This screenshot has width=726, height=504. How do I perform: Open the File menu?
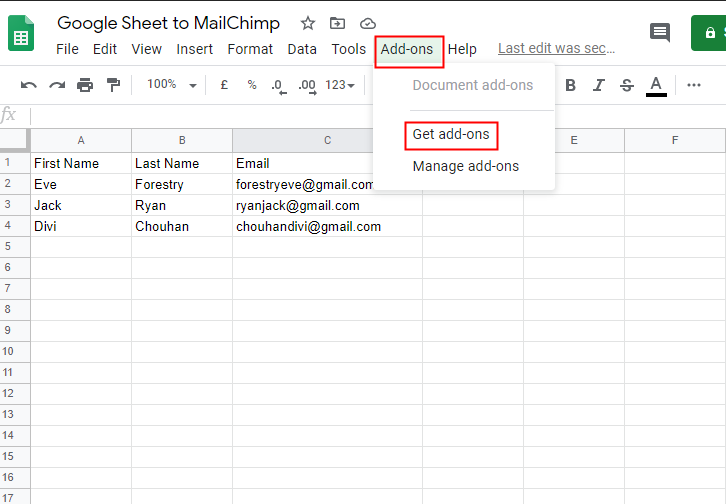pyautogui.click(x=67, y=49)
